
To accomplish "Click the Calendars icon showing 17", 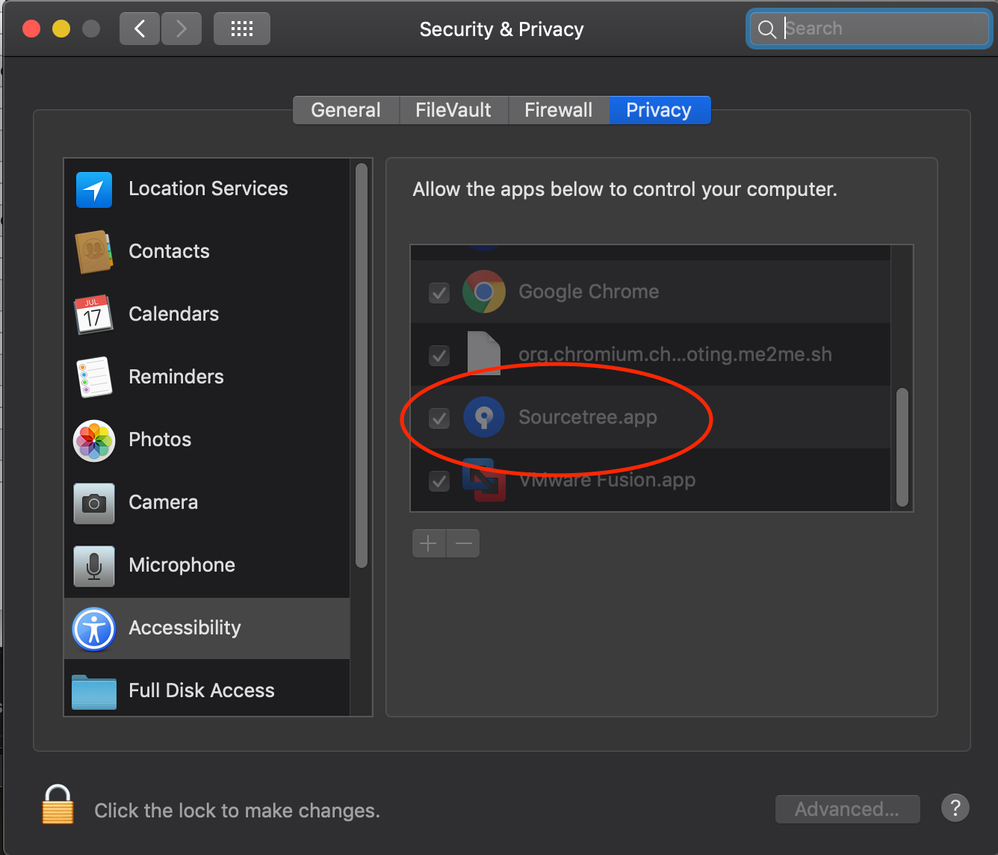I will (x=94, y=314).
